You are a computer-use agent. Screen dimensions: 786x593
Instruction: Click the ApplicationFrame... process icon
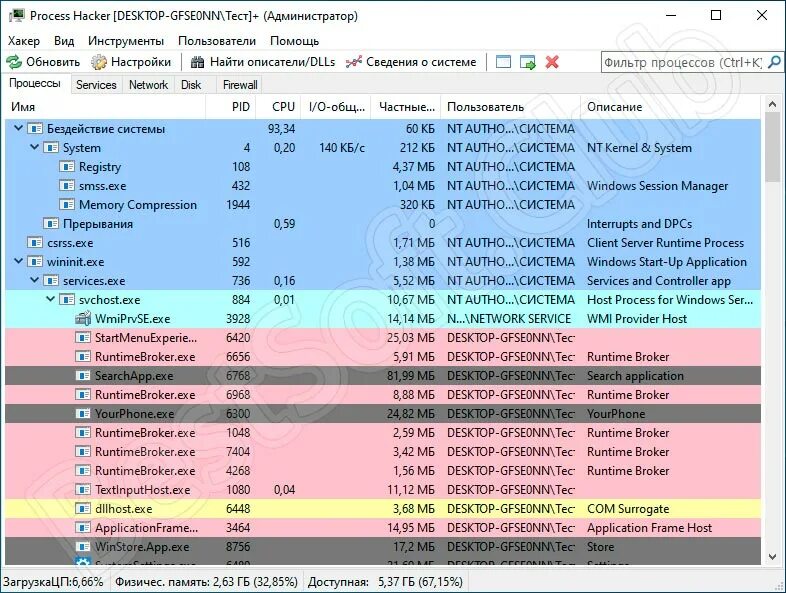83,528
